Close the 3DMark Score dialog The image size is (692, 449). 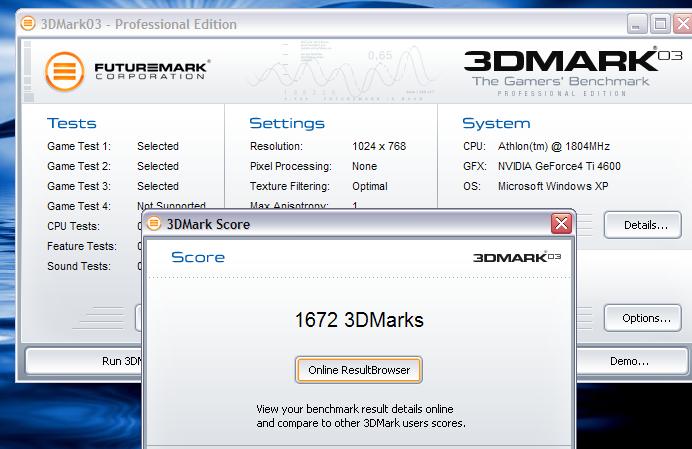[x=561, y=223]
